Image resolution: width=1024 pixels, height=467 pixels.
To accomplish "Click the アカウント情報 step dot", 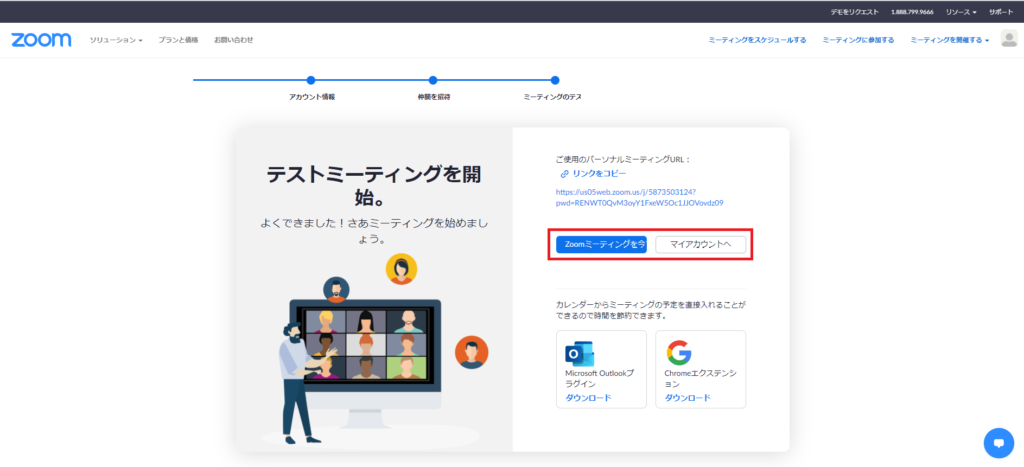I will (x=311, y=80).
